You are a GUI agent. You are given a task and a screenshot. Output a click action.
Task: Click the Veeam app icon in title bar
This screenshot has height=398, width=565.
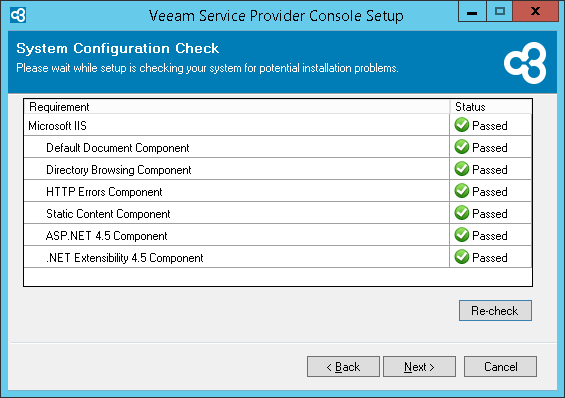pyautogui.click(x=18, y=15)
